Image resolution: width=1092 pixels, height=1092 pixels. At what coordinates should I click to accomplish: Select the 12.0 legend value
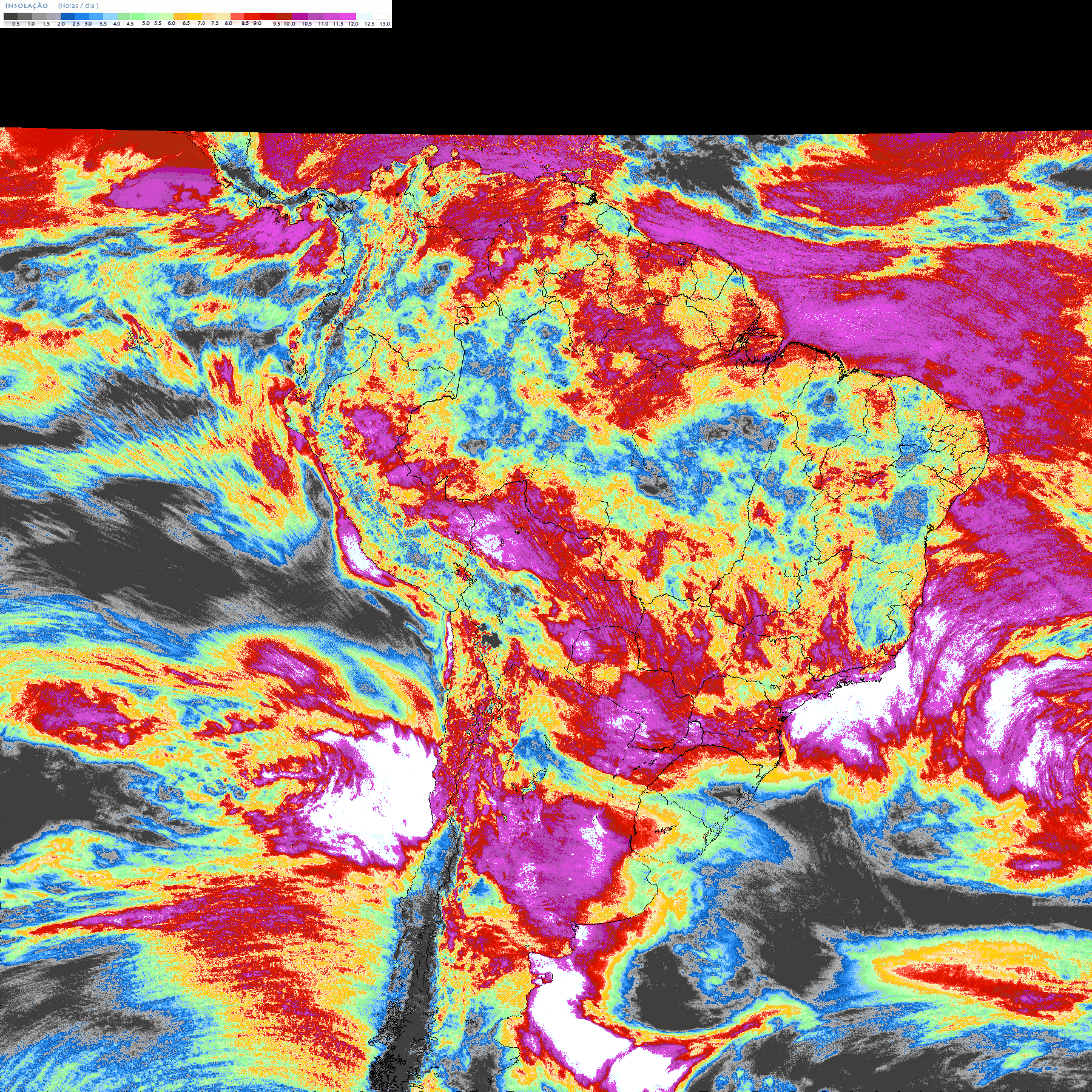(x=353, y=24)
